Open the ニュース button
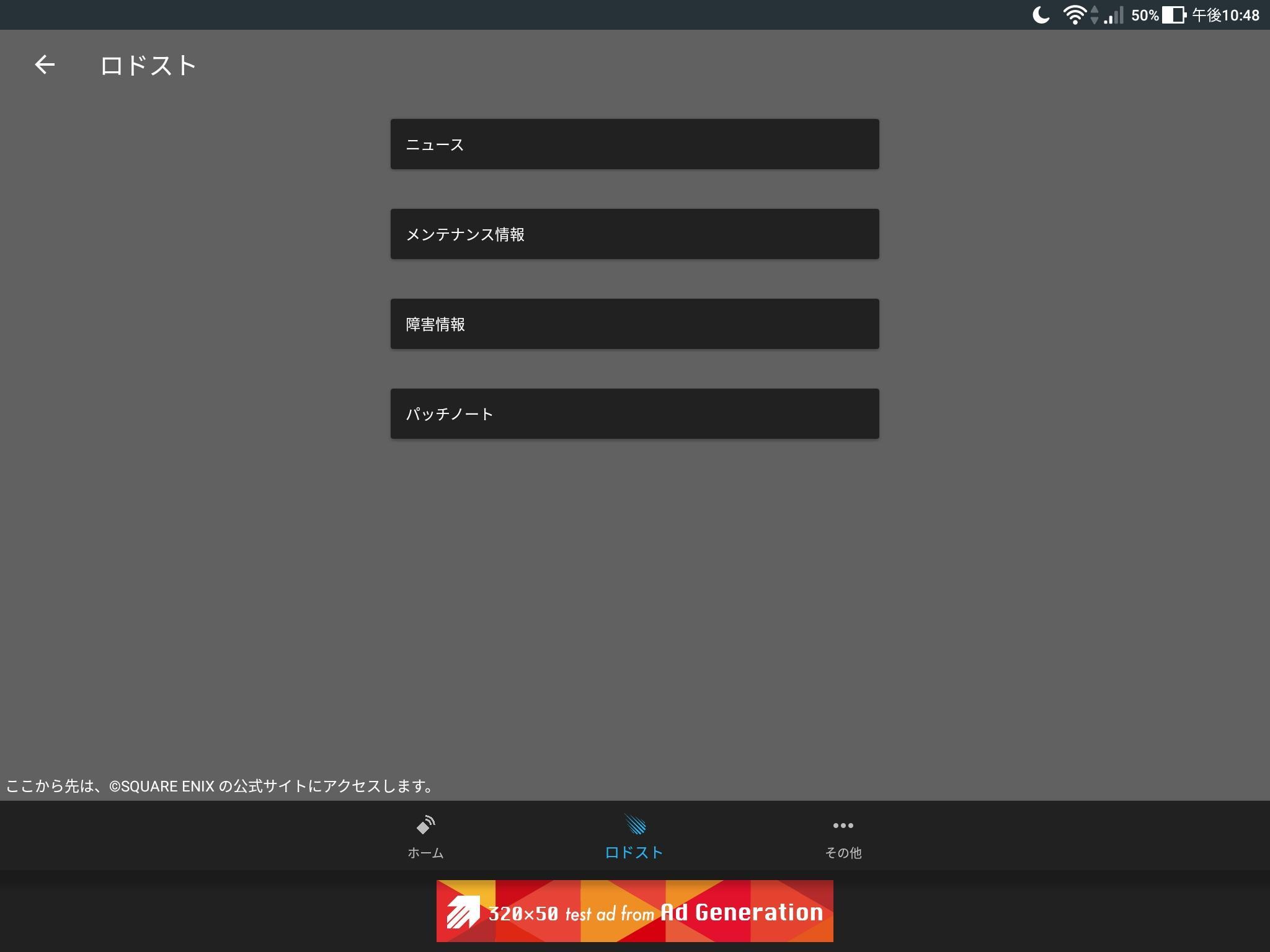Screen dimensions: 1270x952 [634, 144]
